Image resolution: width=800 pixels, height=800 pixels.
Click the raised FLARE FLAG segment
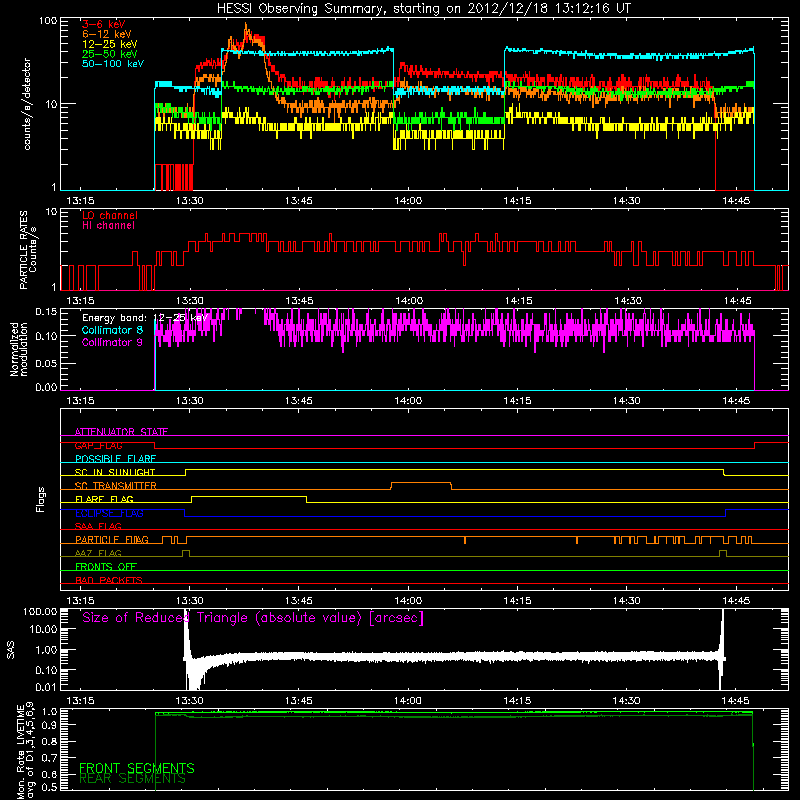pyautogui.click(x=249, y=496)
